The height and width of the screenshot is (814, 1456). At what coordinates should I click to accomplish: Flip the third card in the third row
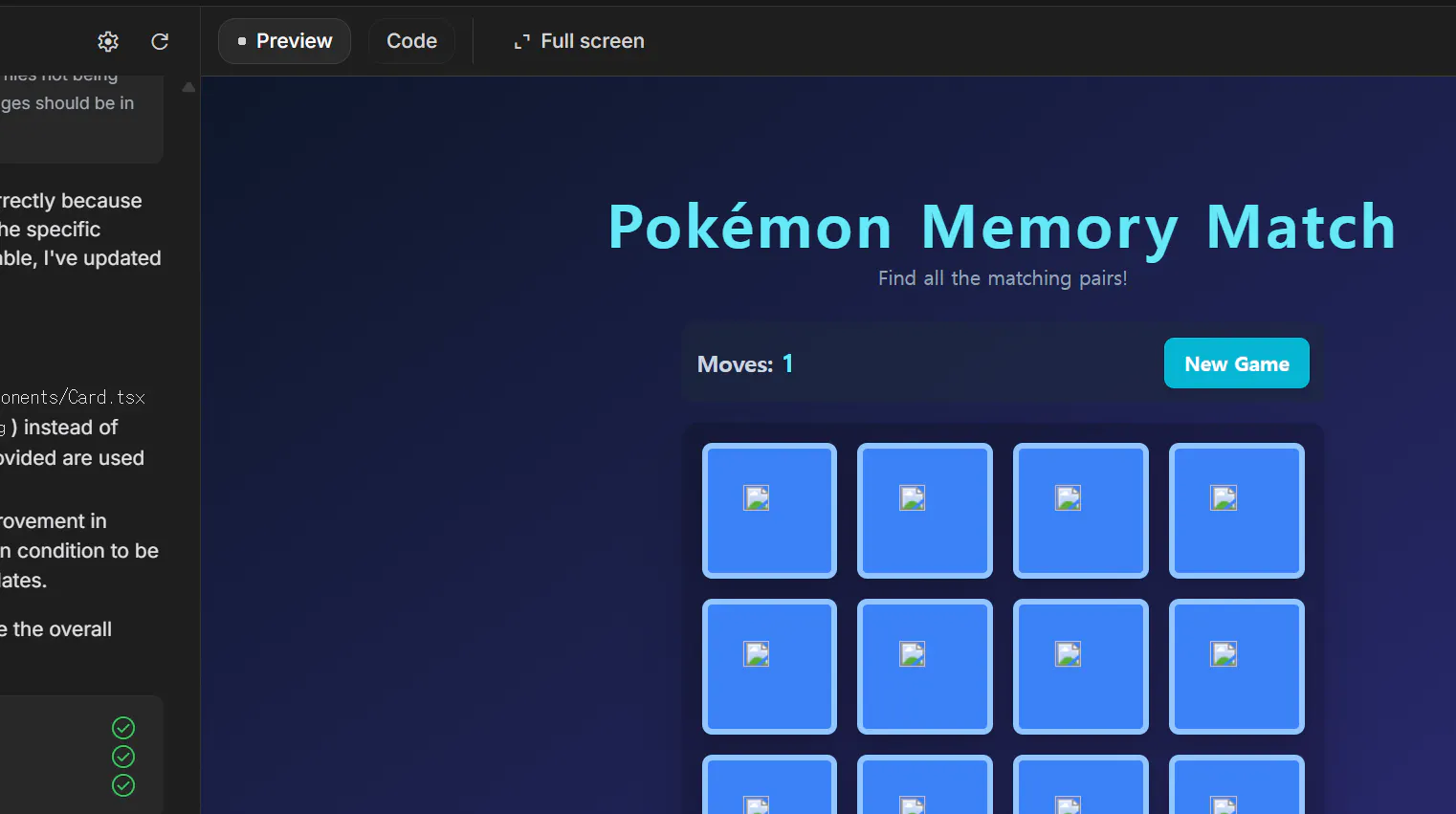1081,785
